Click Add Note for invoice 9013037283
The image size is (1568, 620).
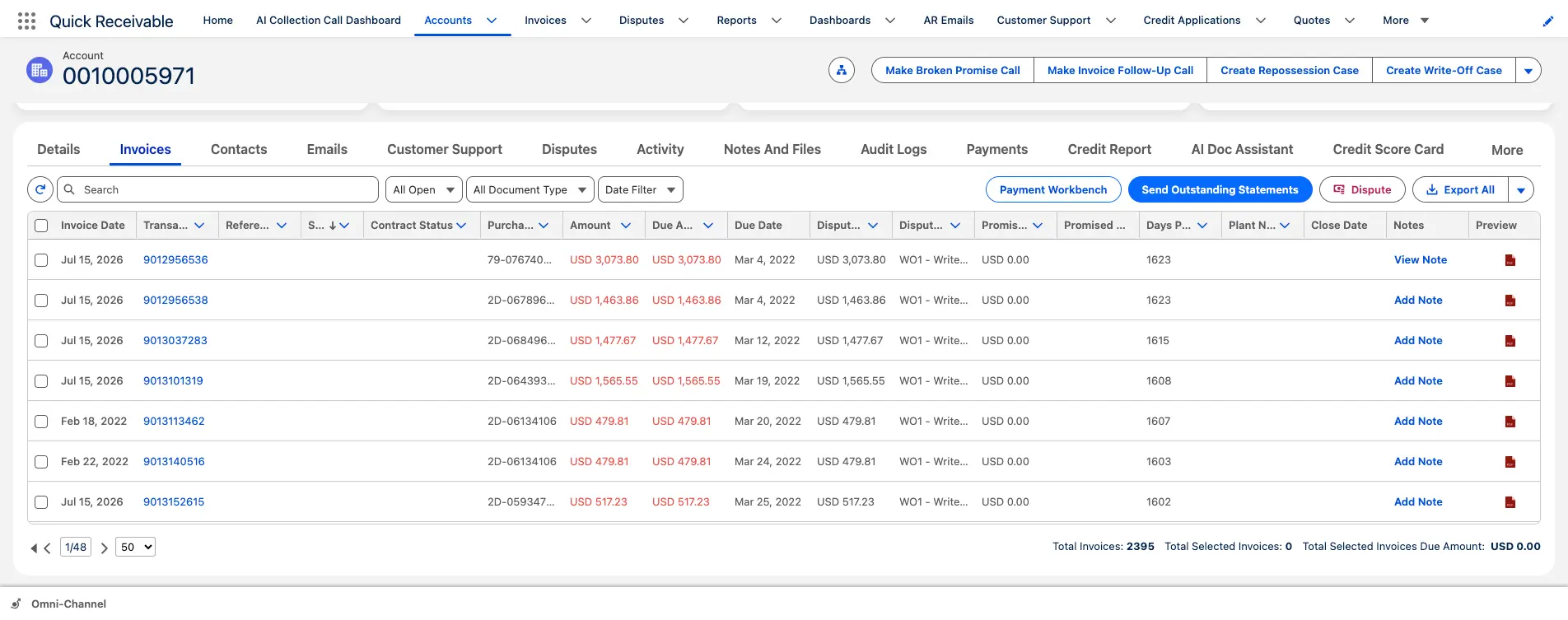tap(1418, 341)
